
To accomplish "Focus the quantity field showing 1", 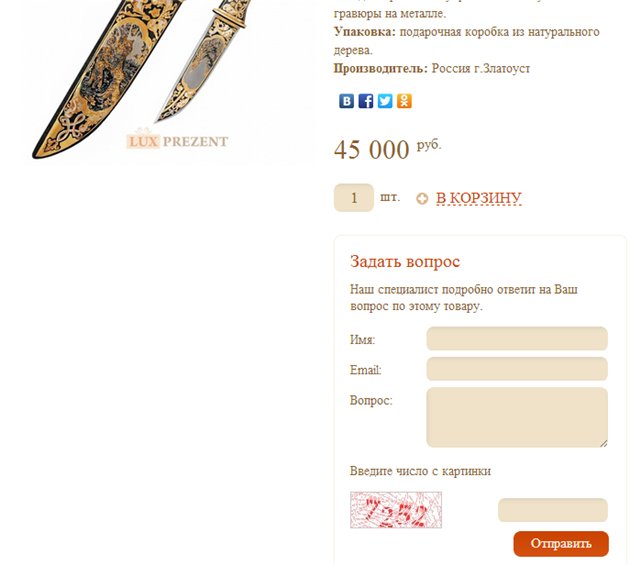I will point(354,198).
